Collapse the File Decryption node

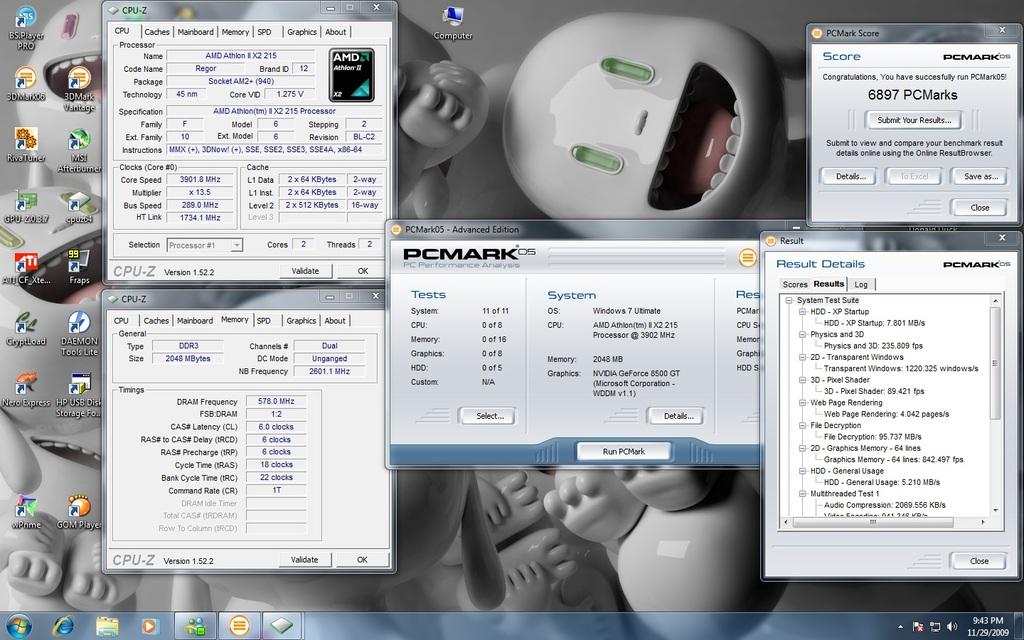tap(803, 425)
